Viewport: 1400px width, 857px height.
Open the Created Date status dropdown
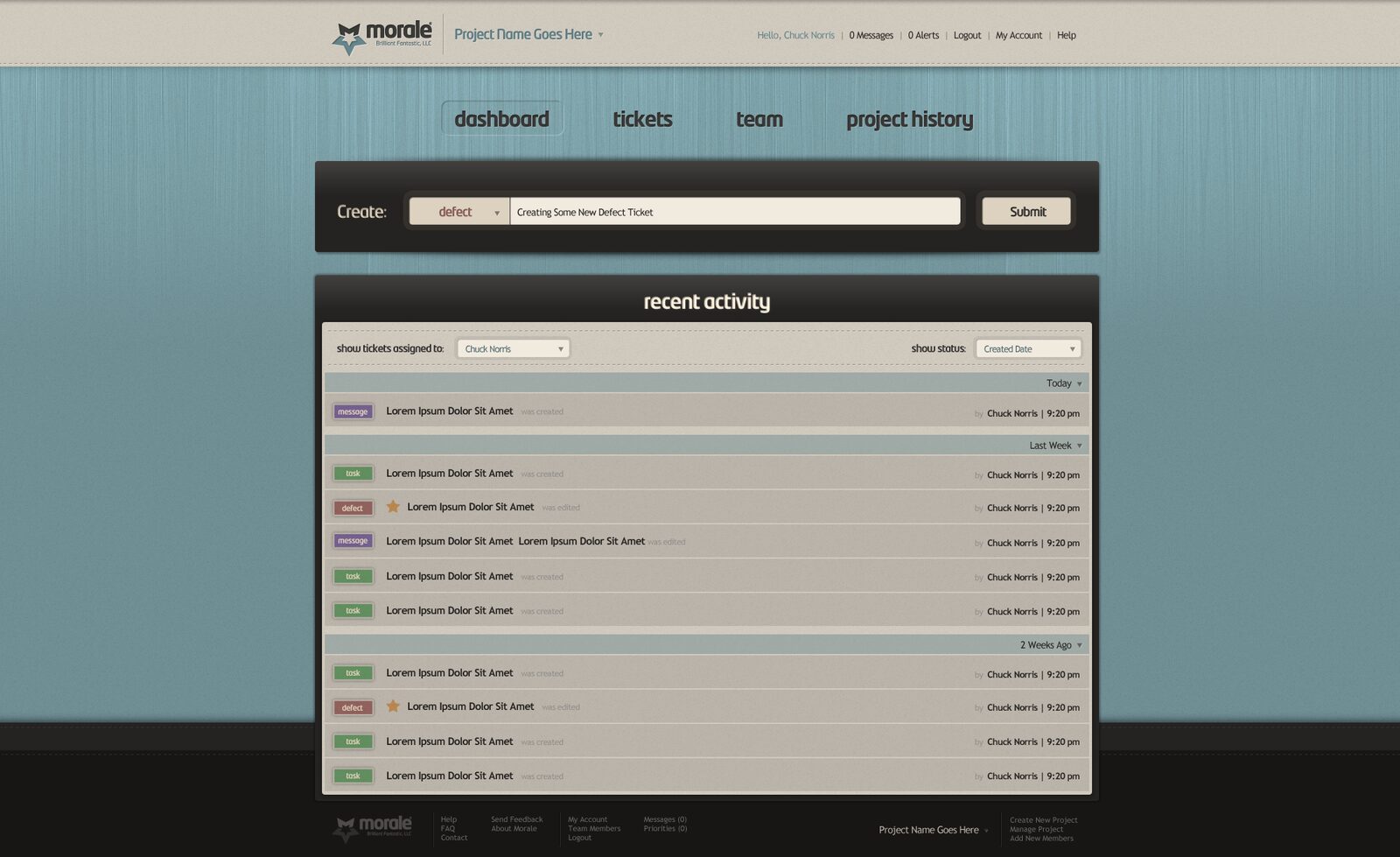[1028, 348]
